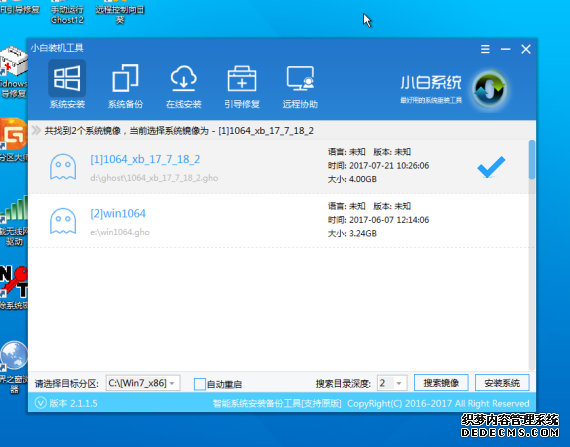Open the globe browser desktop icon

(14, 367)
